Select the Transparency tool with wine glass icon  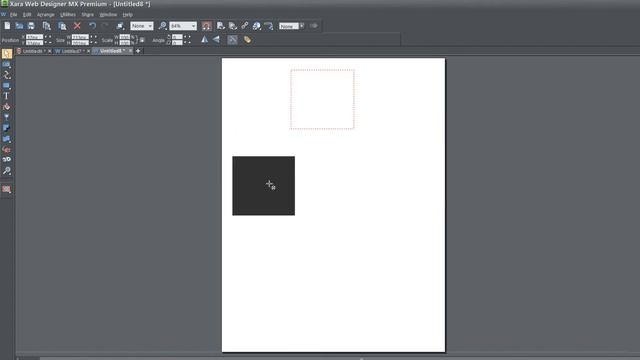pos(7,118)
